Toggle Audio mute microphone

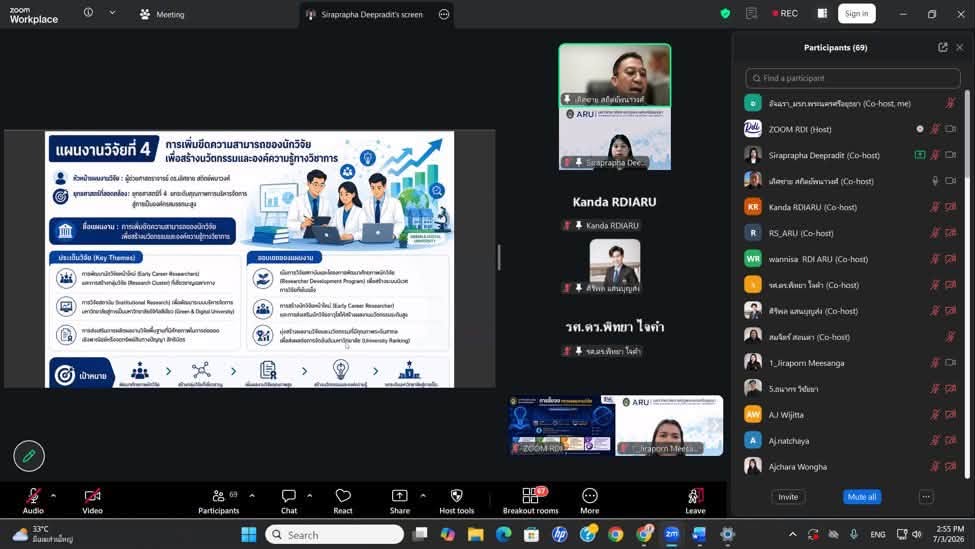pos(33,496)
